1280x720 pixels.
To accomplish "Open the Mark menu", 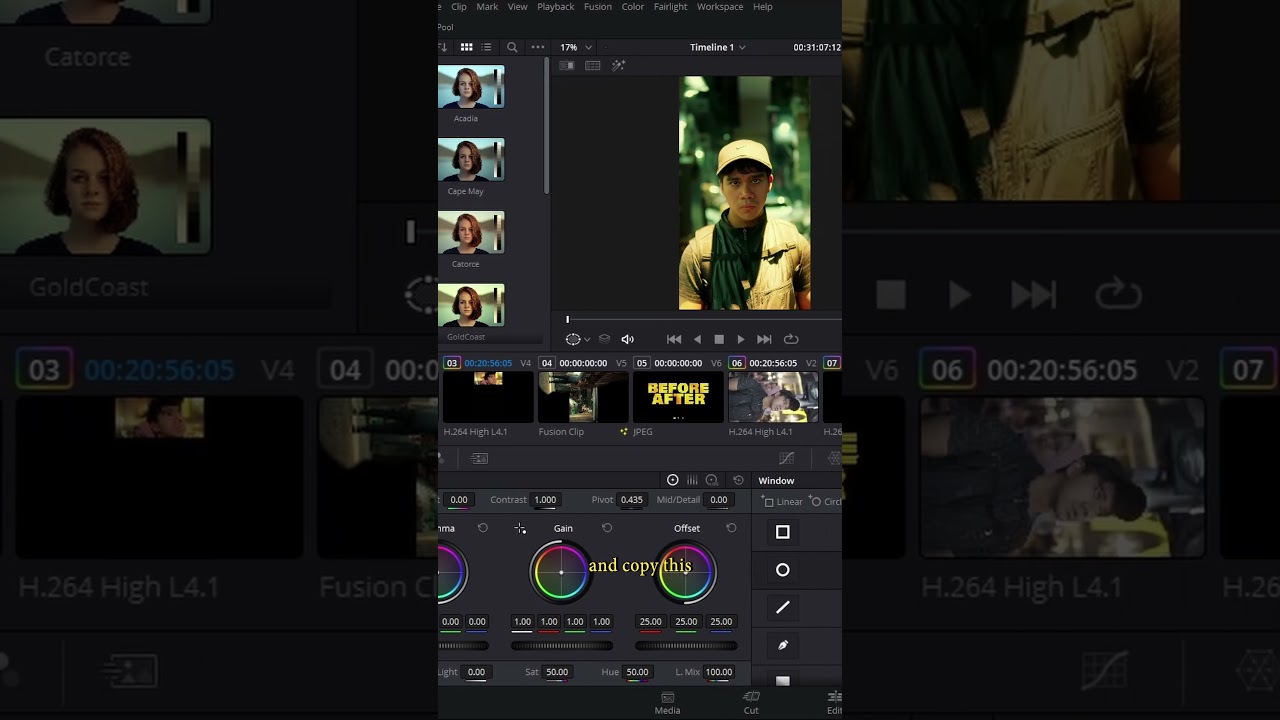I will [x=487, y=7].
